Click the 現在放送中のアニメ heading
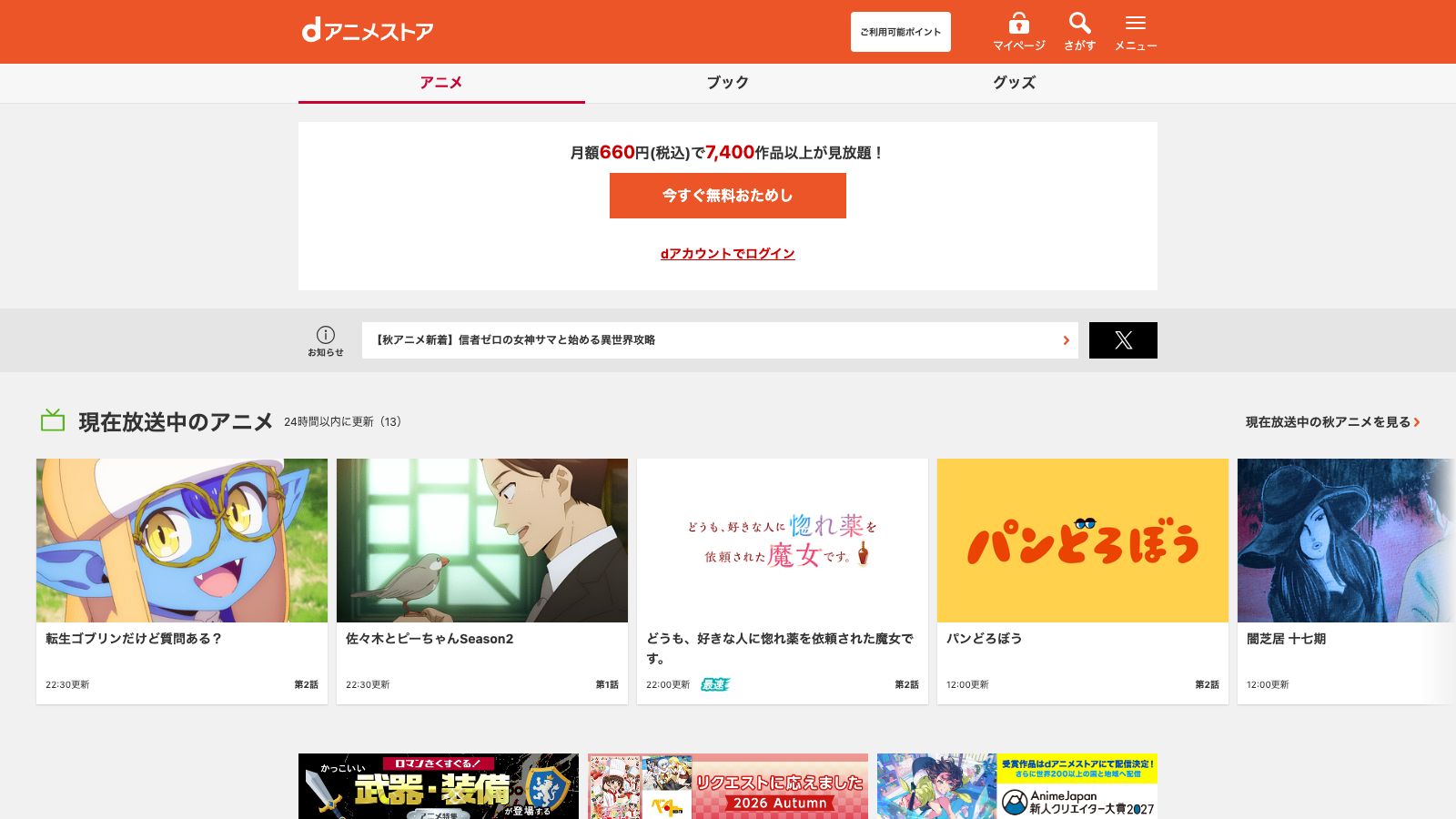 tap(176, 422)
